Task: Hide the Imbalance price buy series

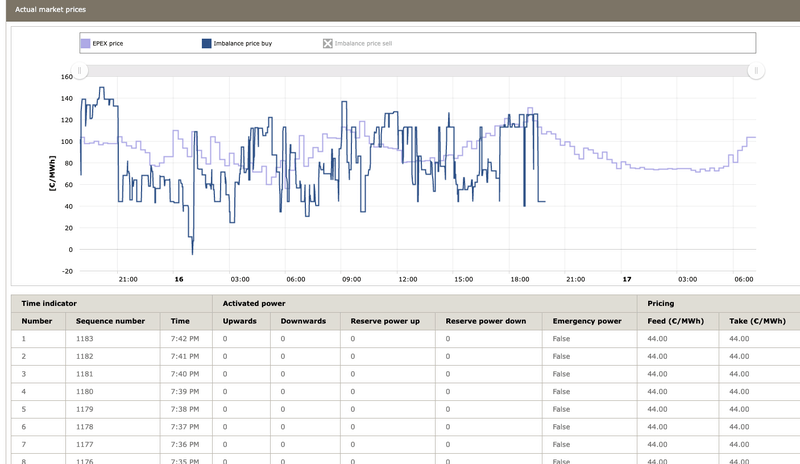Action: click(206, 44)
